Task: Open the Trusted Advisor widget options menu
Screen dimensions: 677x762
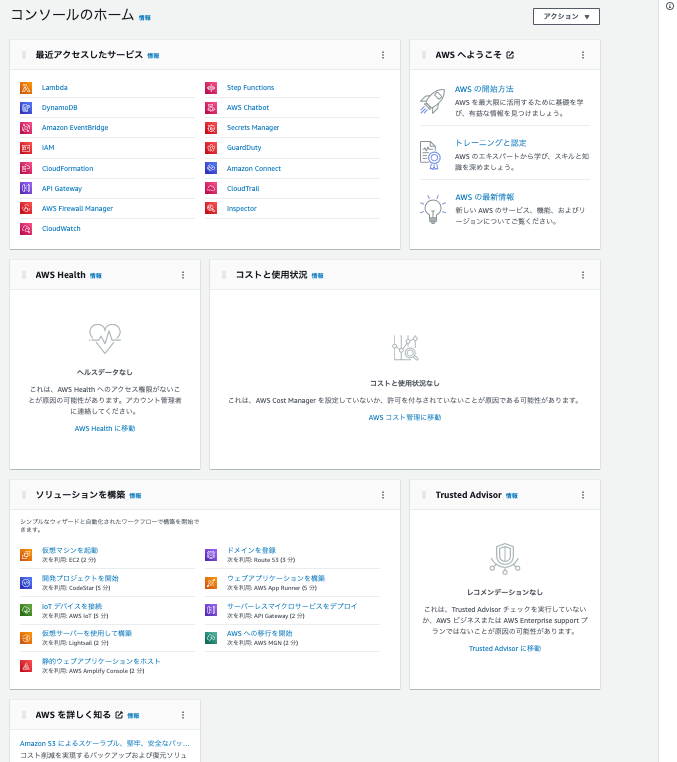Action: coord(583,495)
